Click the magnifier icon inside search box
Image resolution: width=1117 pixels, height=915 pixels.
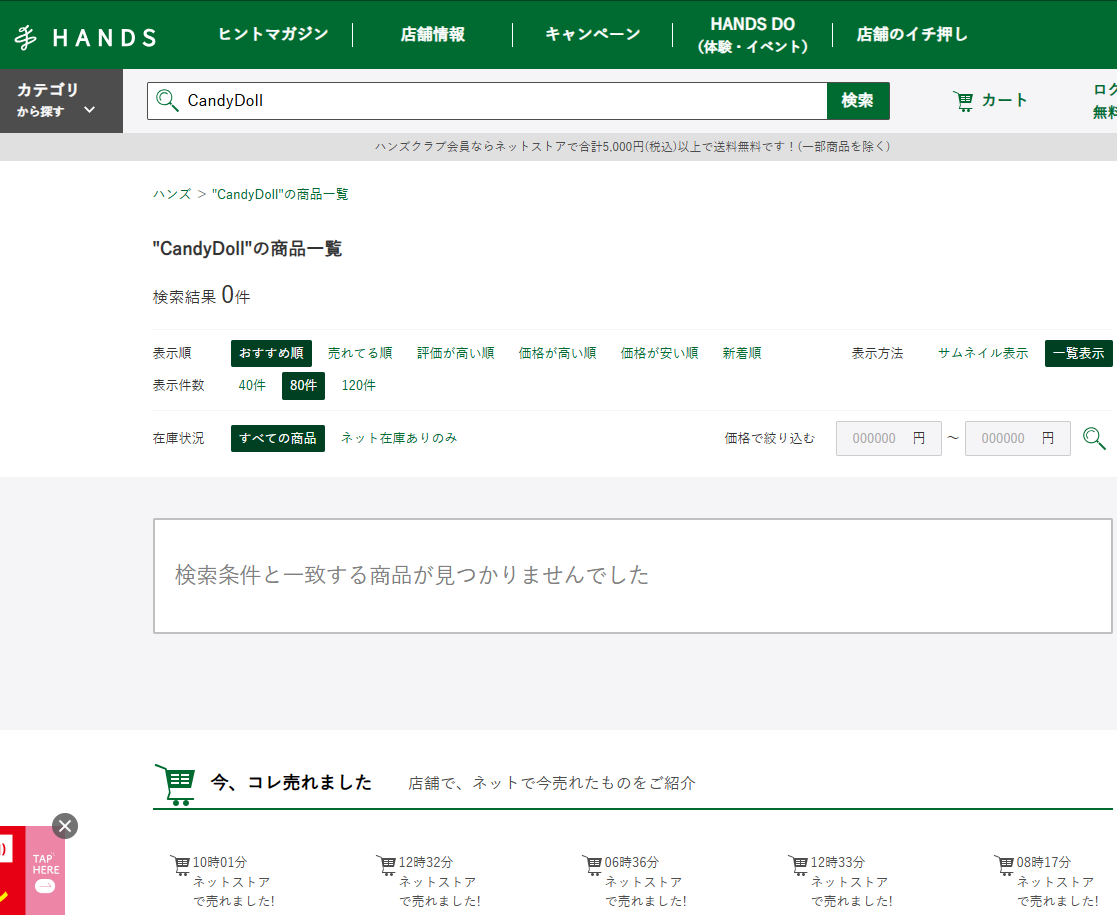(x=167, y=100)
